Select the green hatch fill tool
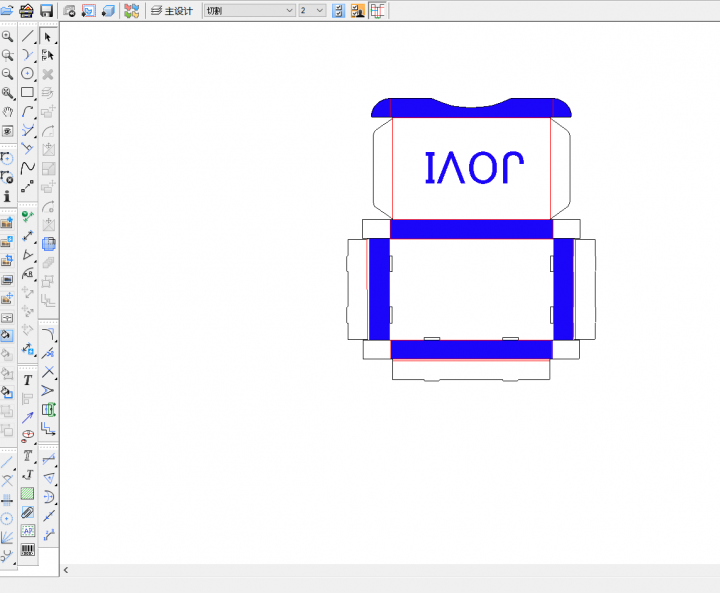Image resolution: width=720 pixels, height=593 pixels. [x=28, y=493]
